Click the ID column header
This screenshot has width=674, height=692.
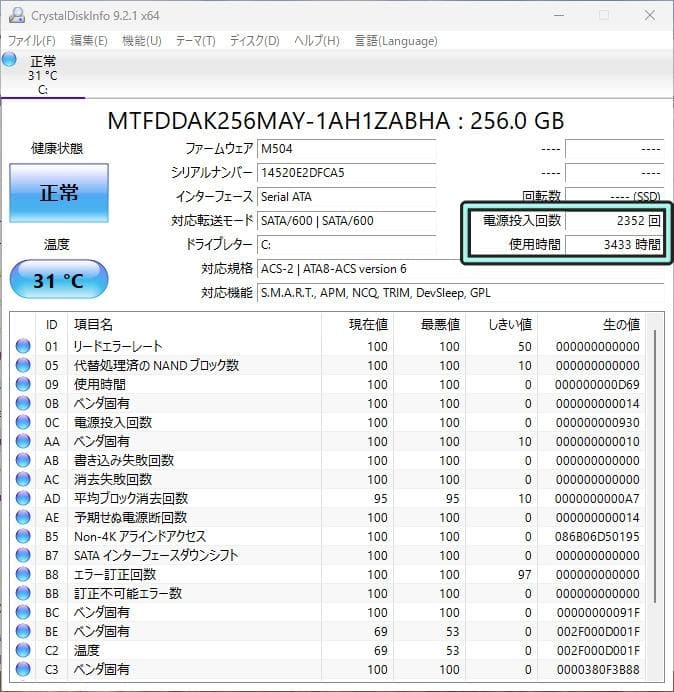pos(52,325)
